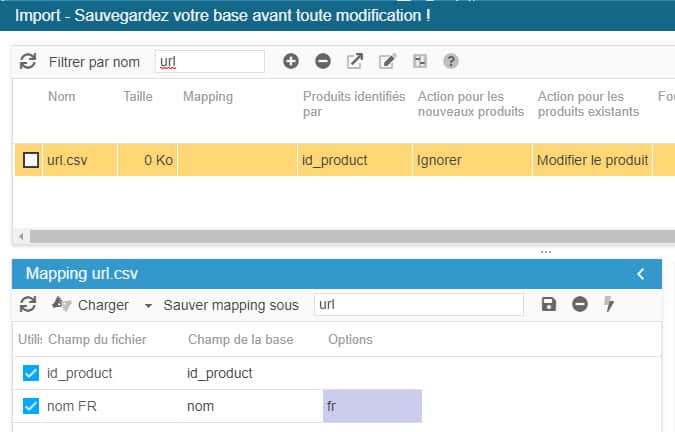Focus the Filtrer par nom field
The width and height of the screenshot is (675, 432).
[210, 62]
